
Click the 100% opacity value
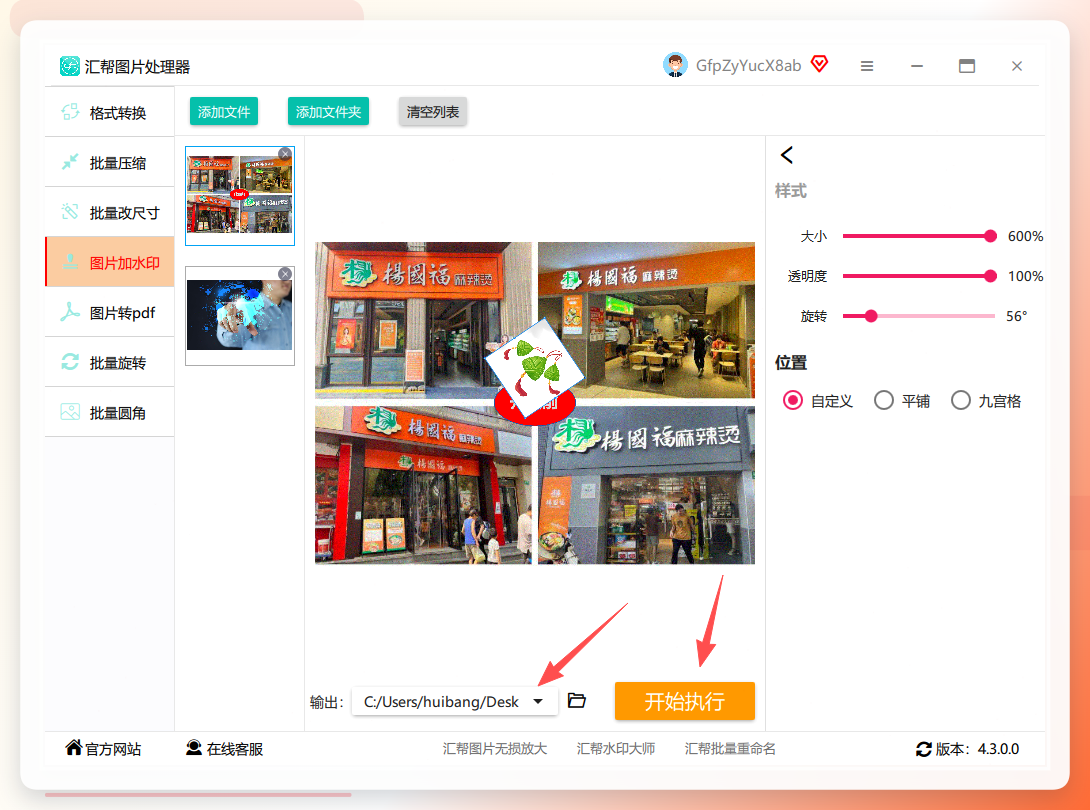(x=1025, y=276)
